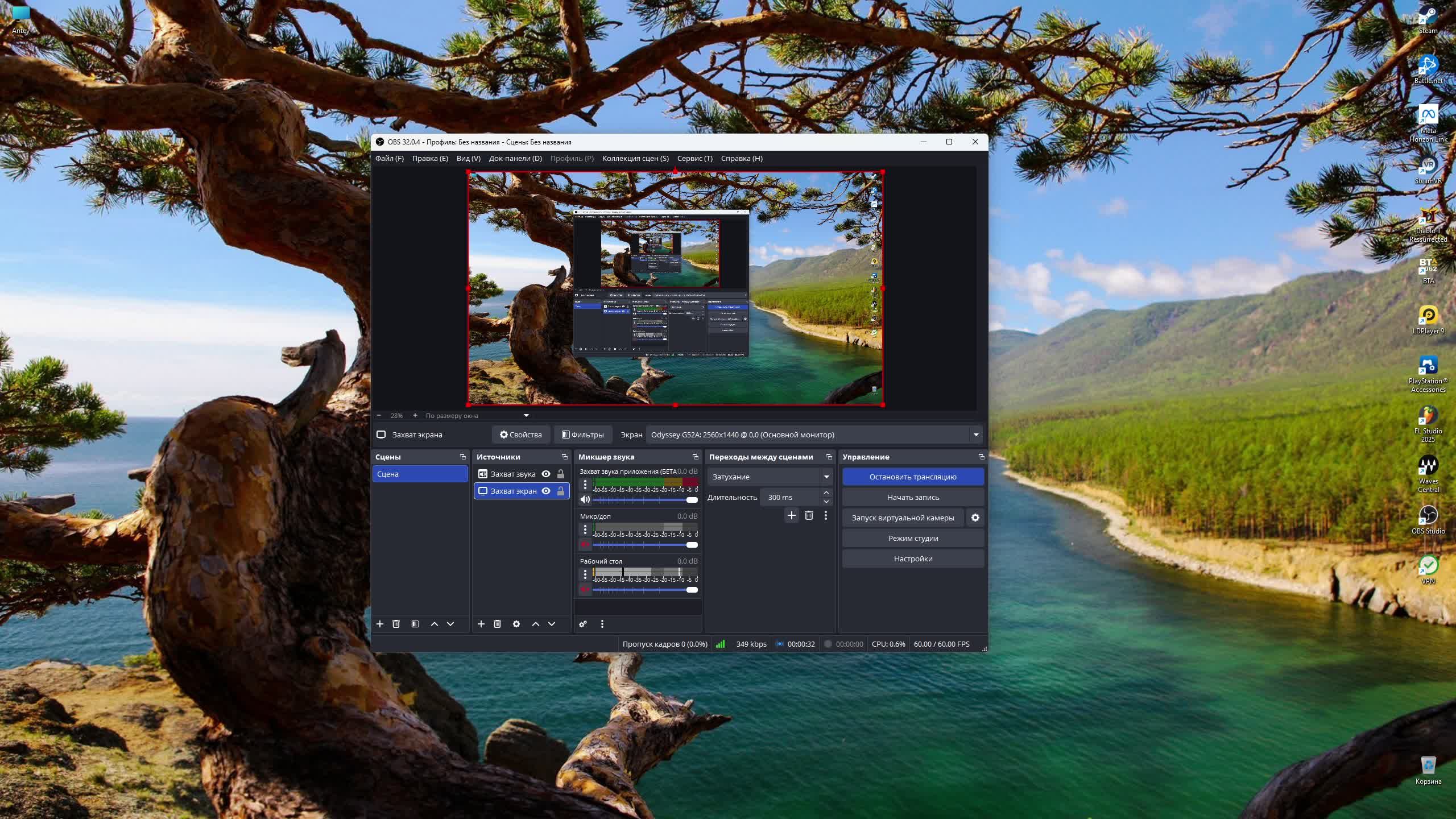Expand the Экран monitor dropdown
Image resolution: width=1456 pixels, height=819 pixels.
click(x=975, y=435)
